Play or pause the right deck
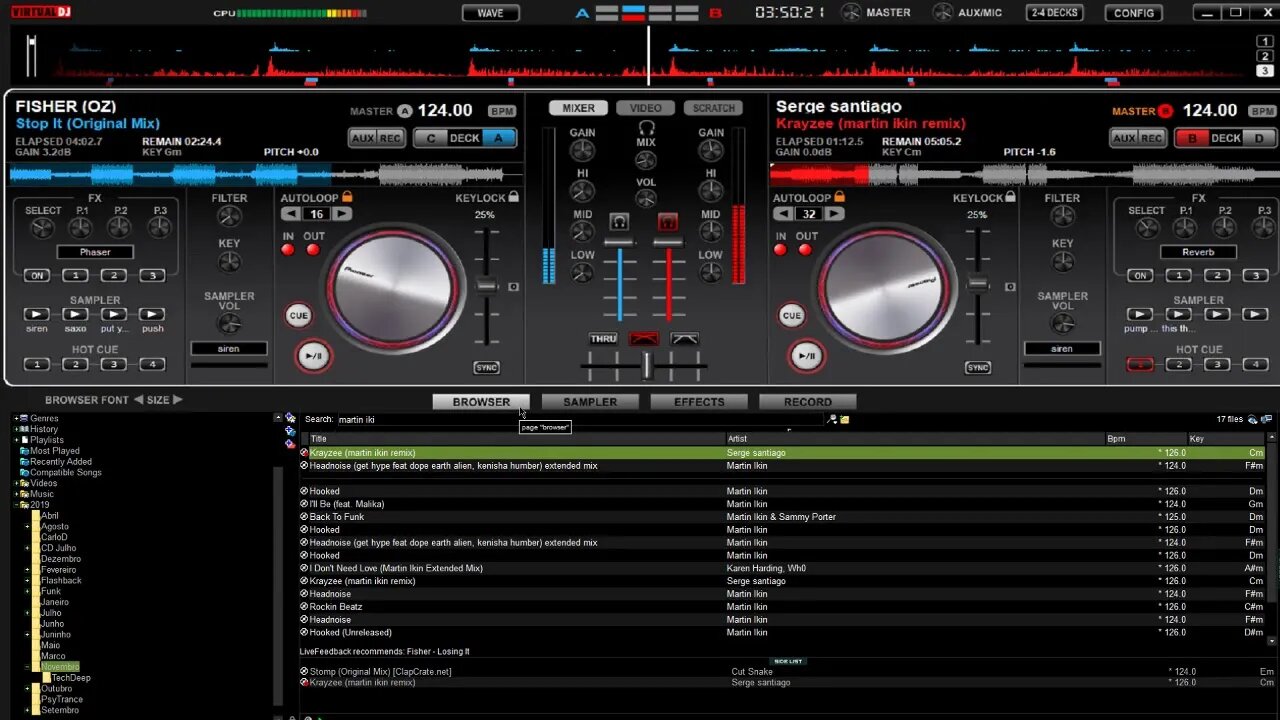The width and height of the screenshot is (1280, 720). tap(806, 355)
